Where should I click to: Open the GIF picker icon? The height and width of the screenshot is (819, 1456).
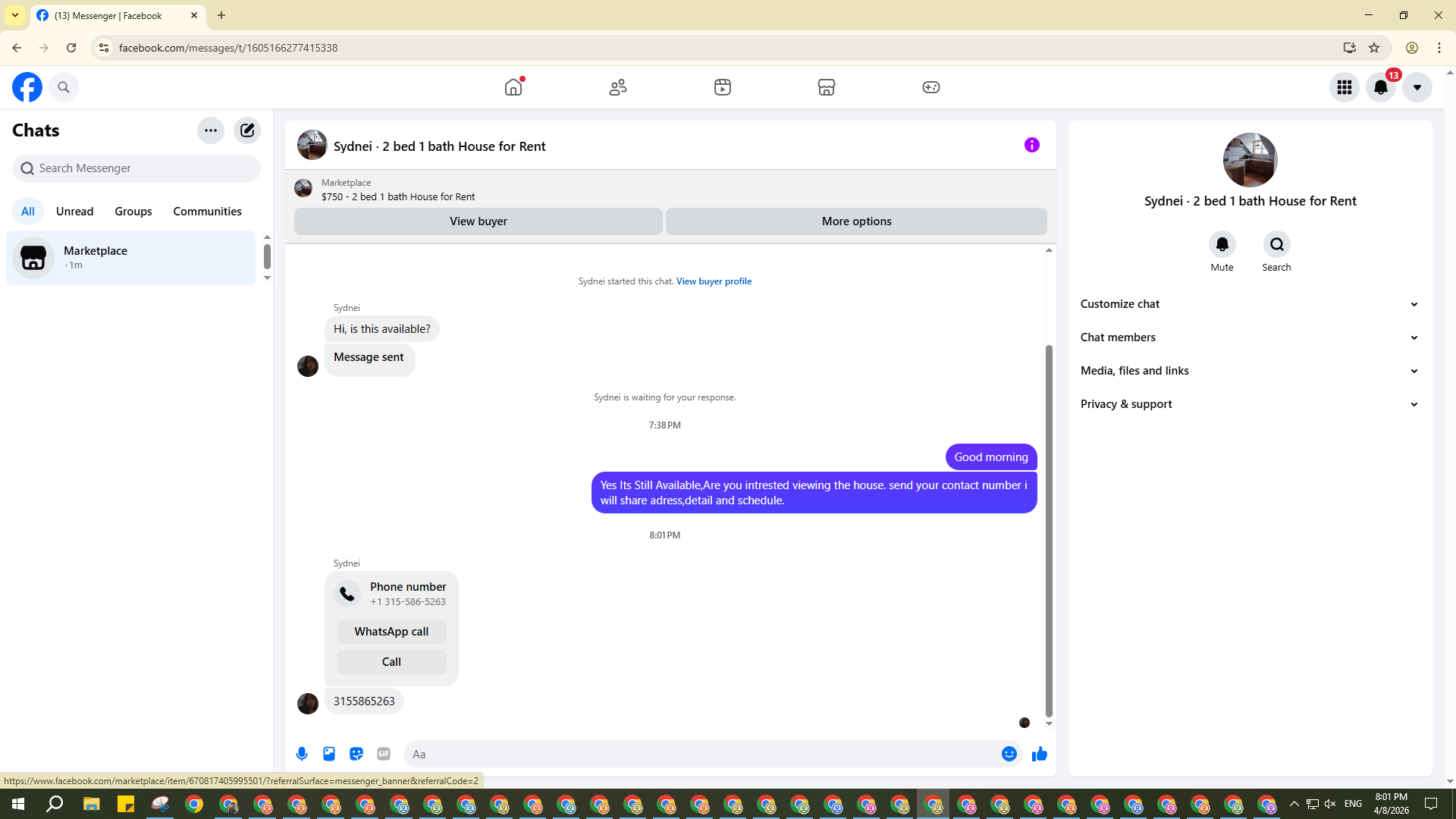click(384, 754)
